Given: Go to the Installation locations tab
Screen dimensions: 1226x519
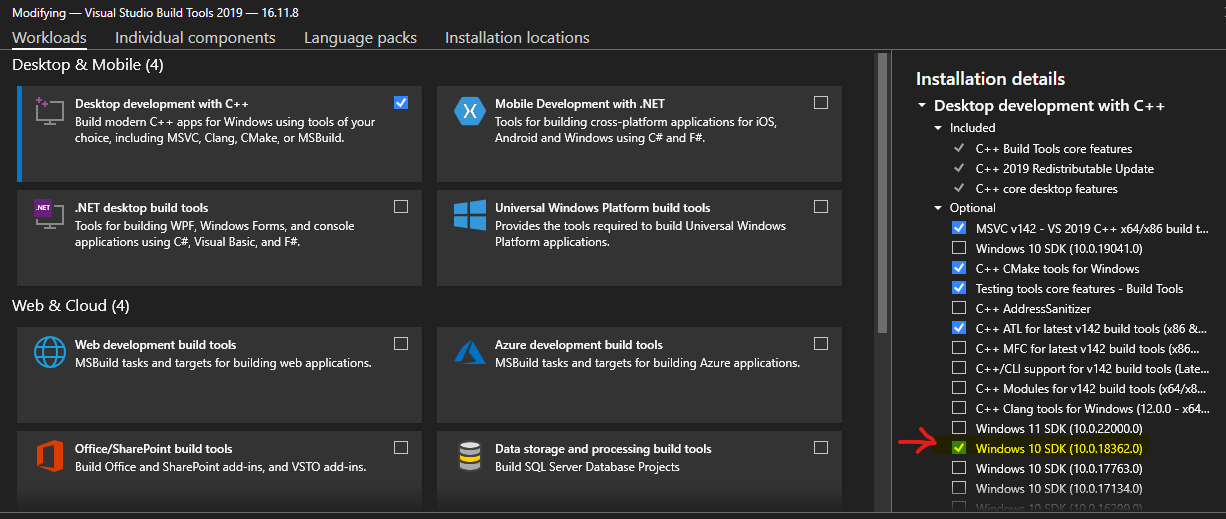Looking at the screenshot, I should (517, 38).
